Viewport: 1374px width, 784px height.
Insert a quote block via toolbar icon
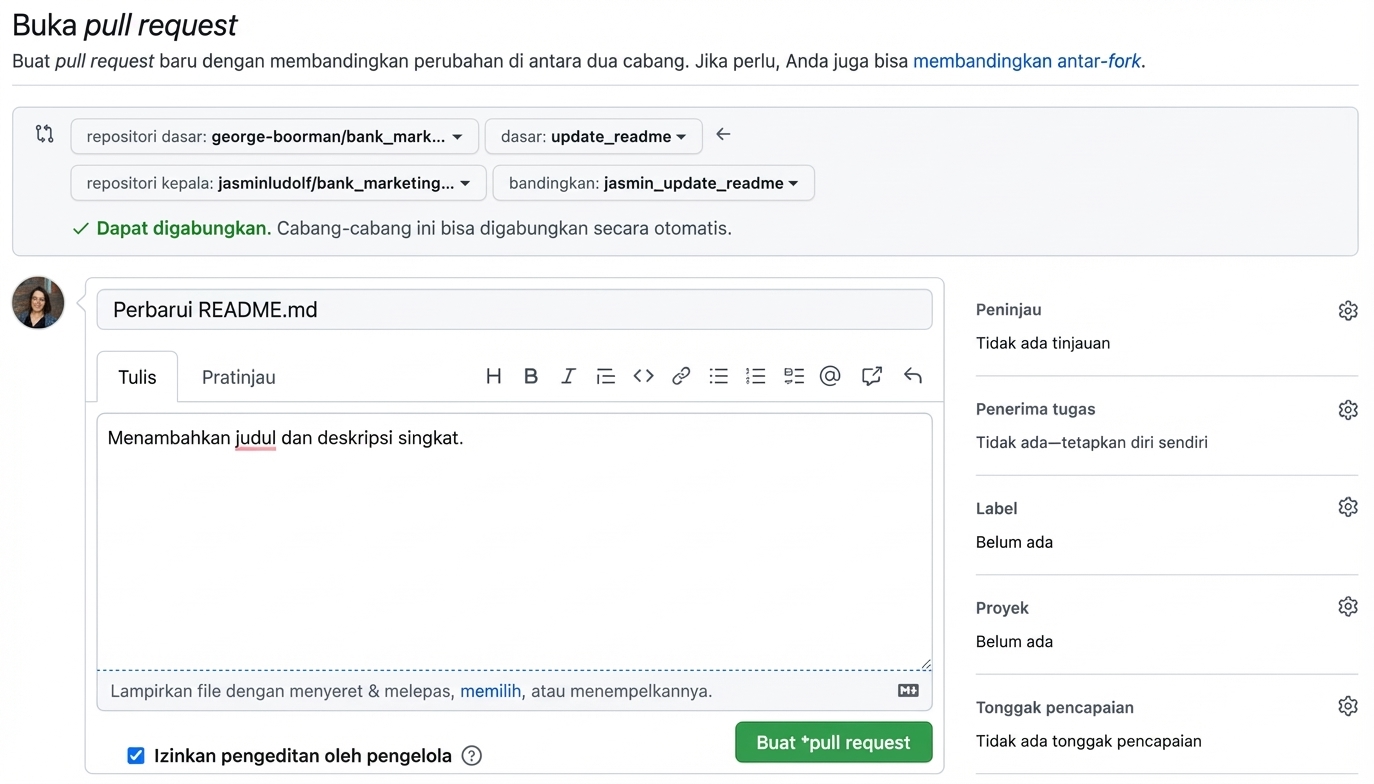(606, 376)
